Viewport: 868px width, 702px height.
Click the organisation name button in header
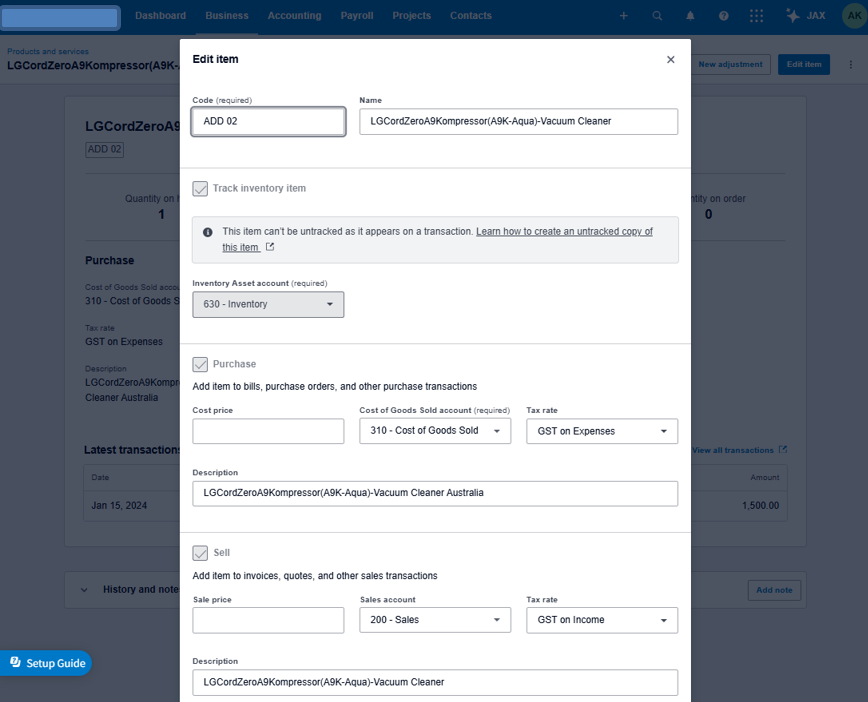click(x=60, y=17)
